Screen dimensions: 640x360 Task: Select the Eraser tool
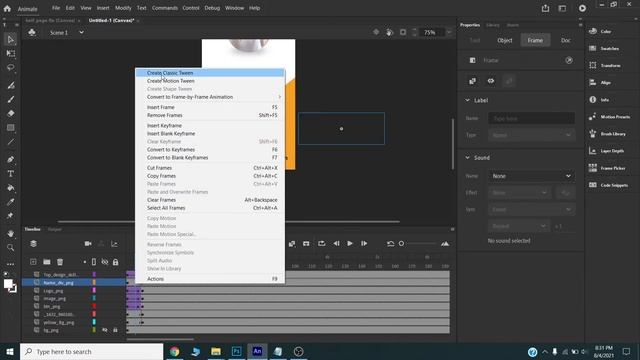pyautogui.click(x=11, y=113)
